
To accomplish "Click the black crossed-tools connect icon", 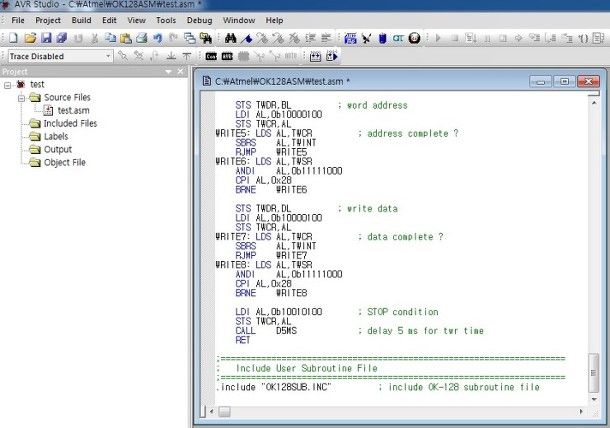I will click(x=366, y=38).
